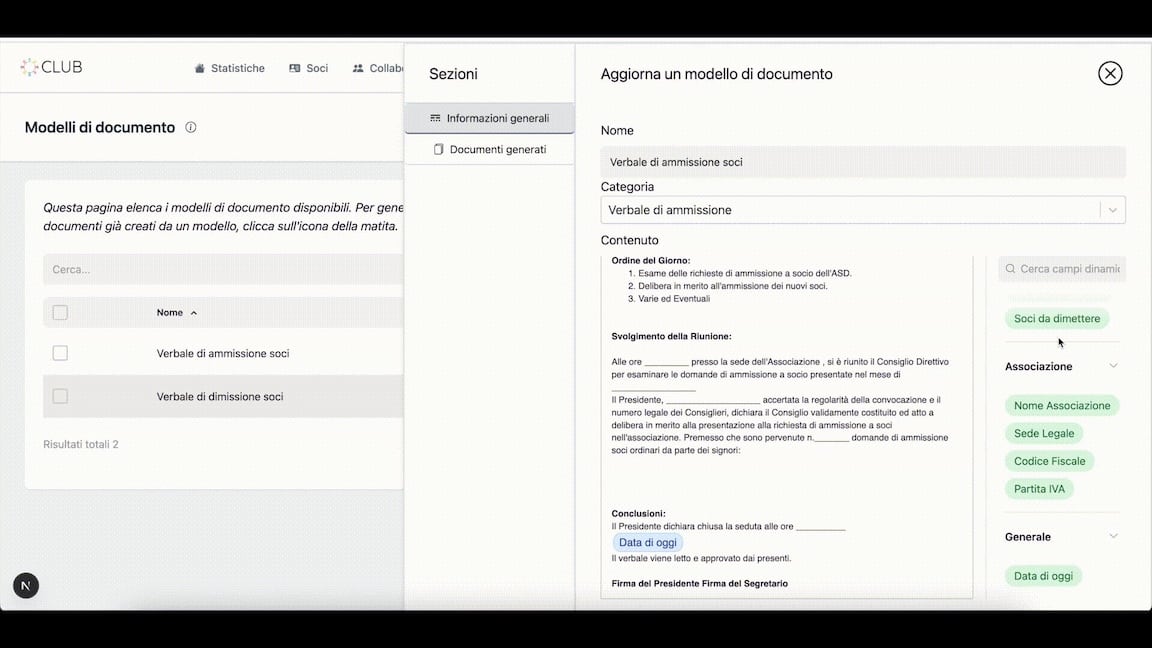Collapse the Associazione section
The height and width of the screenshot is (648, 1152).
pos(1113,366)
